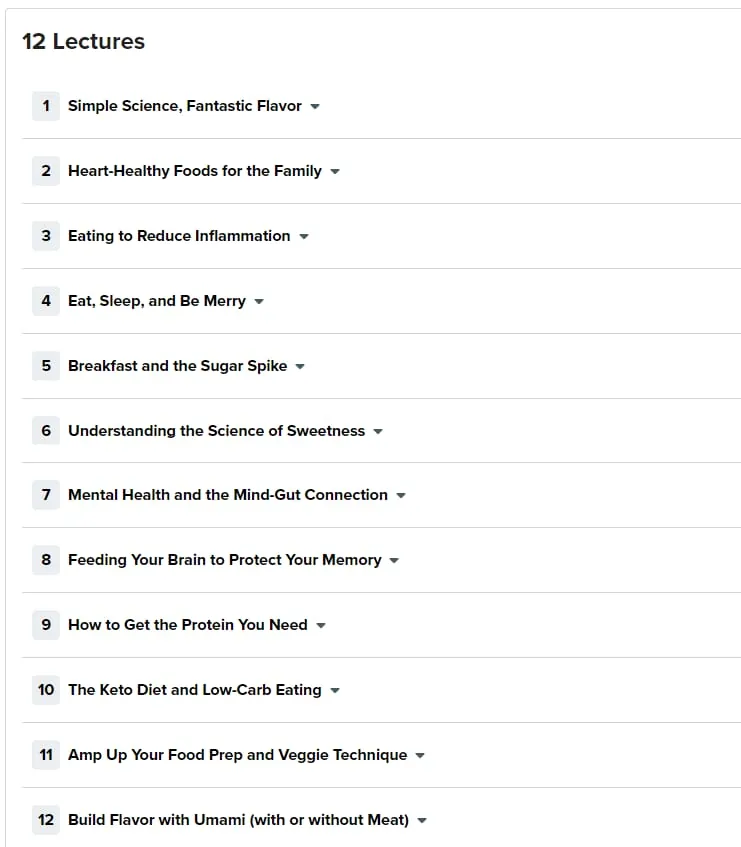Screen dimensions: 741x847
Task: Expand Mind-Gut Connection lecture arrow
Action: point(401,495)
